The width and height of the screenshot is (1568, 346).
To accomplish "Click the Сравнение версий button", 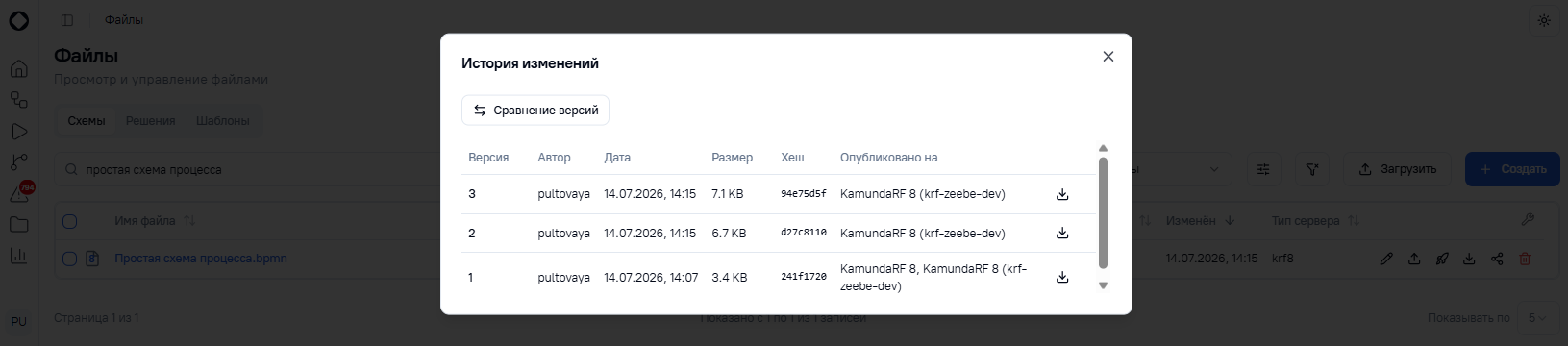I will click(x=535, y=111).
